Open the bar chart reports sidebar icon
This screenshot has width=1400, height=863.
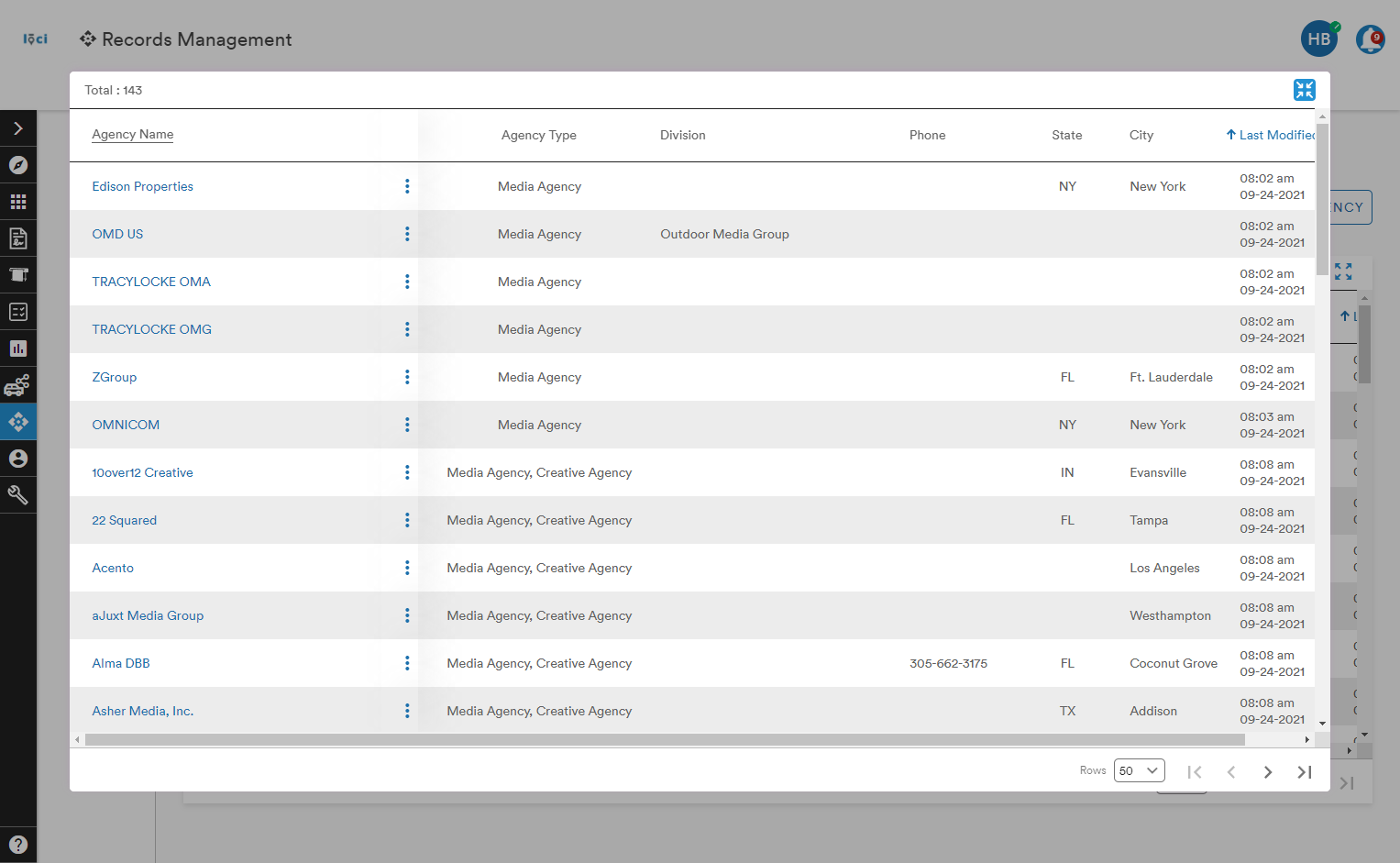18,349
